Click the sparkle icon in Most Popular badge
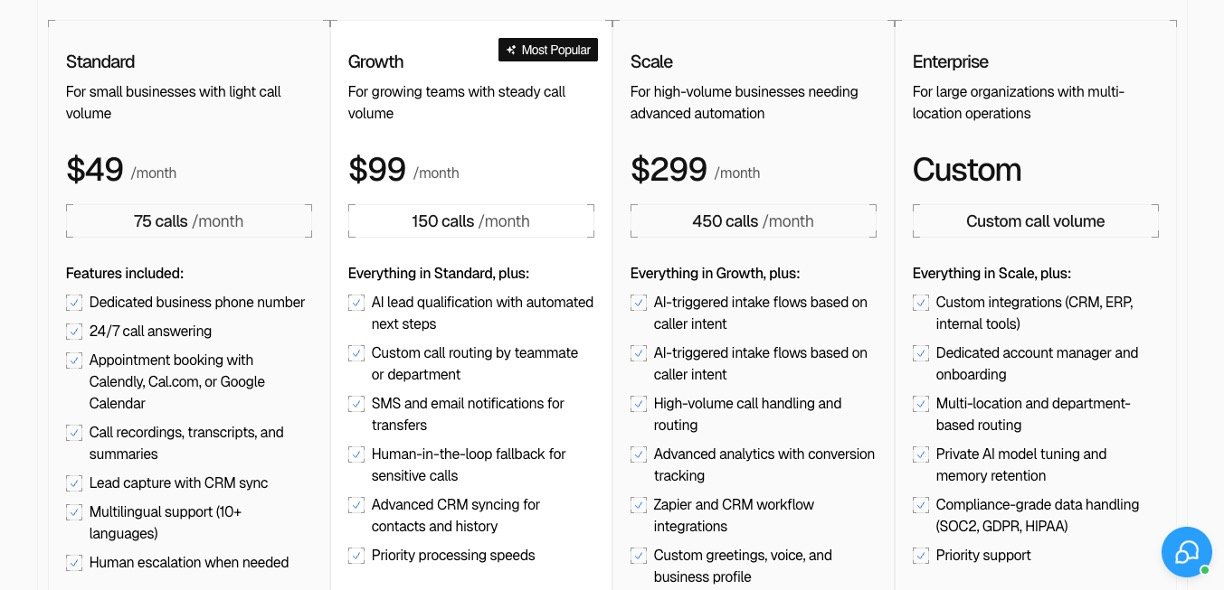 point(511,50)
